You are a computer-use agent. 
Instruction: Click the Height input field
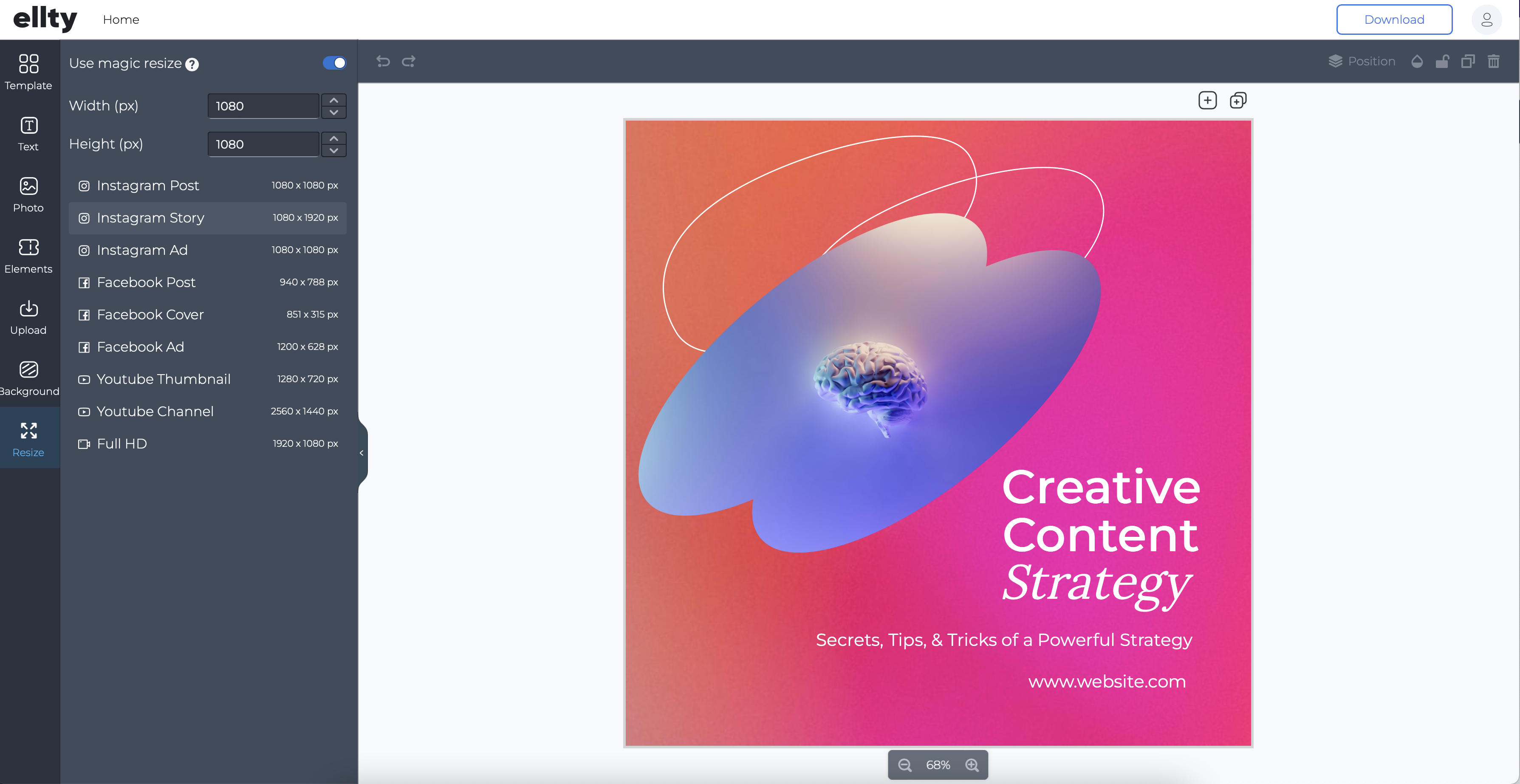point(263,144)
